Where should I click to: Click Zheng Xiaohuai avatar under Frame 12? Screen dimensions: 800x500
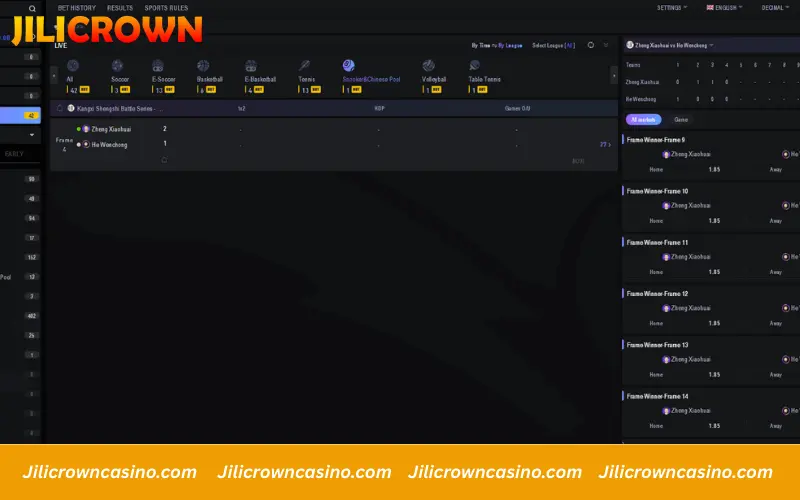pyautogui.click(x=666, y=308)
